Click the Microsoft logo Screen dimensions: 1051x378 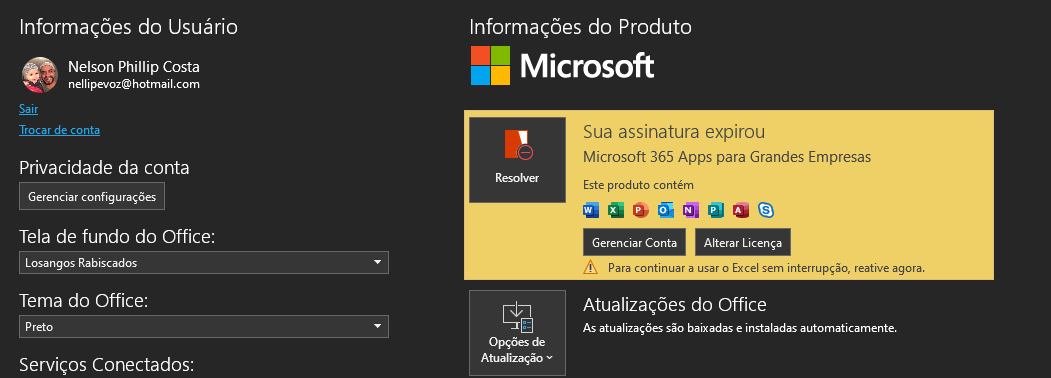point(562,66)
